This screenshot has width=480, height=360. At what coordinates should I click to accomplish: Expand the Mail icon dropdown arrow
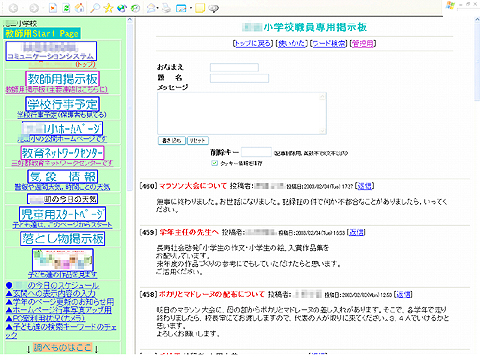pyautogui.click(x=157, y=8)
